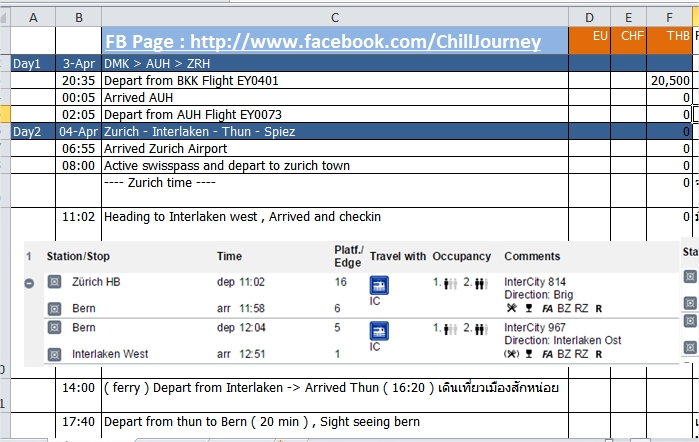The width and height of the screenshot is (699, 442).
Task: Click the Select All corner of the sheet
Action: pos(4,17)
